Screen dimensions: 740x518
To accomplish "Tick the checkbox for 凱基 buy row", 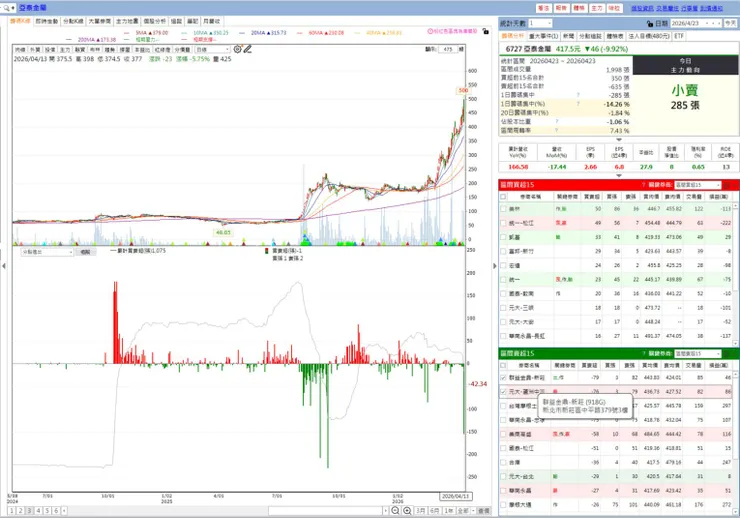I will pyautogui.click(x=503, y=237).
